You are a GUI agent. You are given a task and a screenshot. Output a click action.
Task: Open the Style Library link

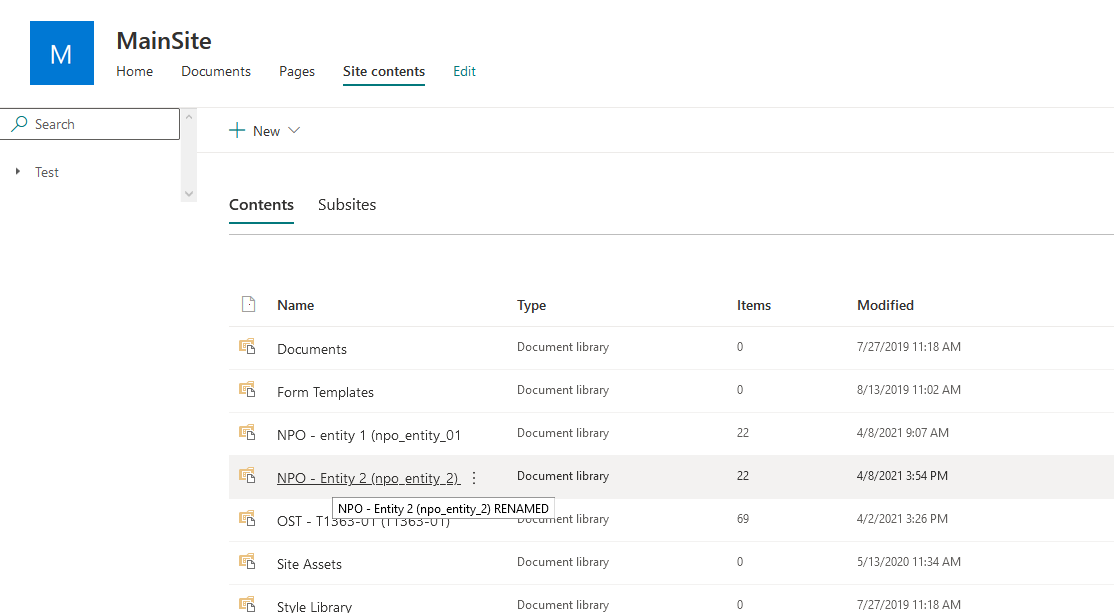tap(314, 606)
